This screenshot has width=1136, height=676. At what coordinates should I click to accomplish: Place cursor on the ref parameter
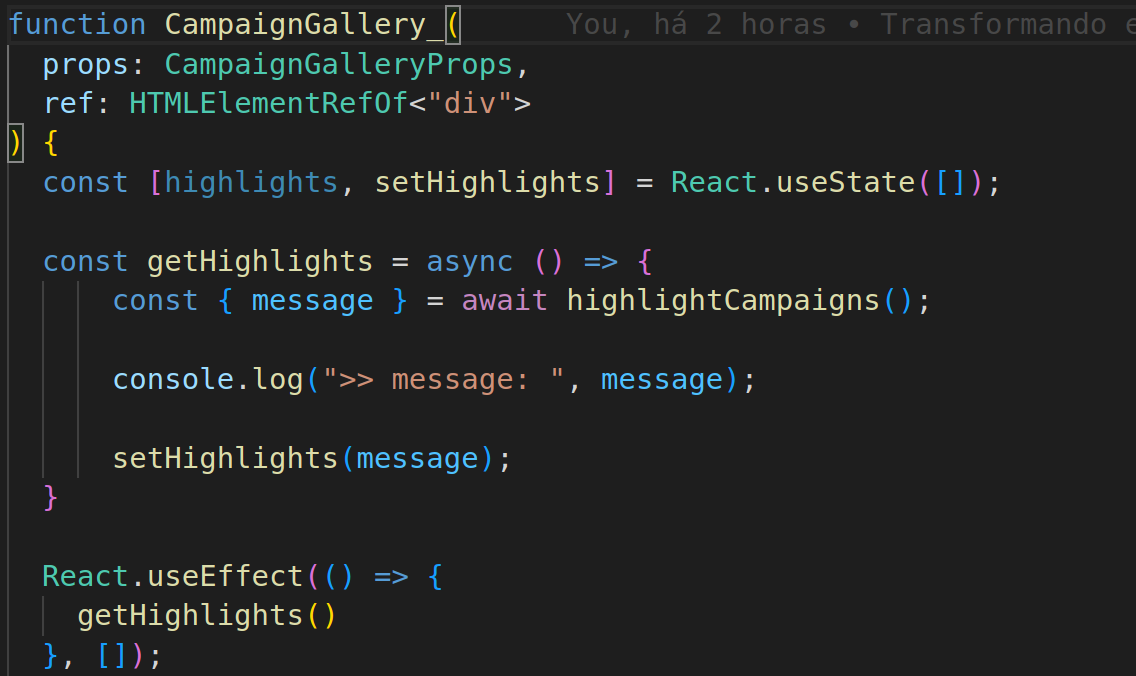click(68, 103)
